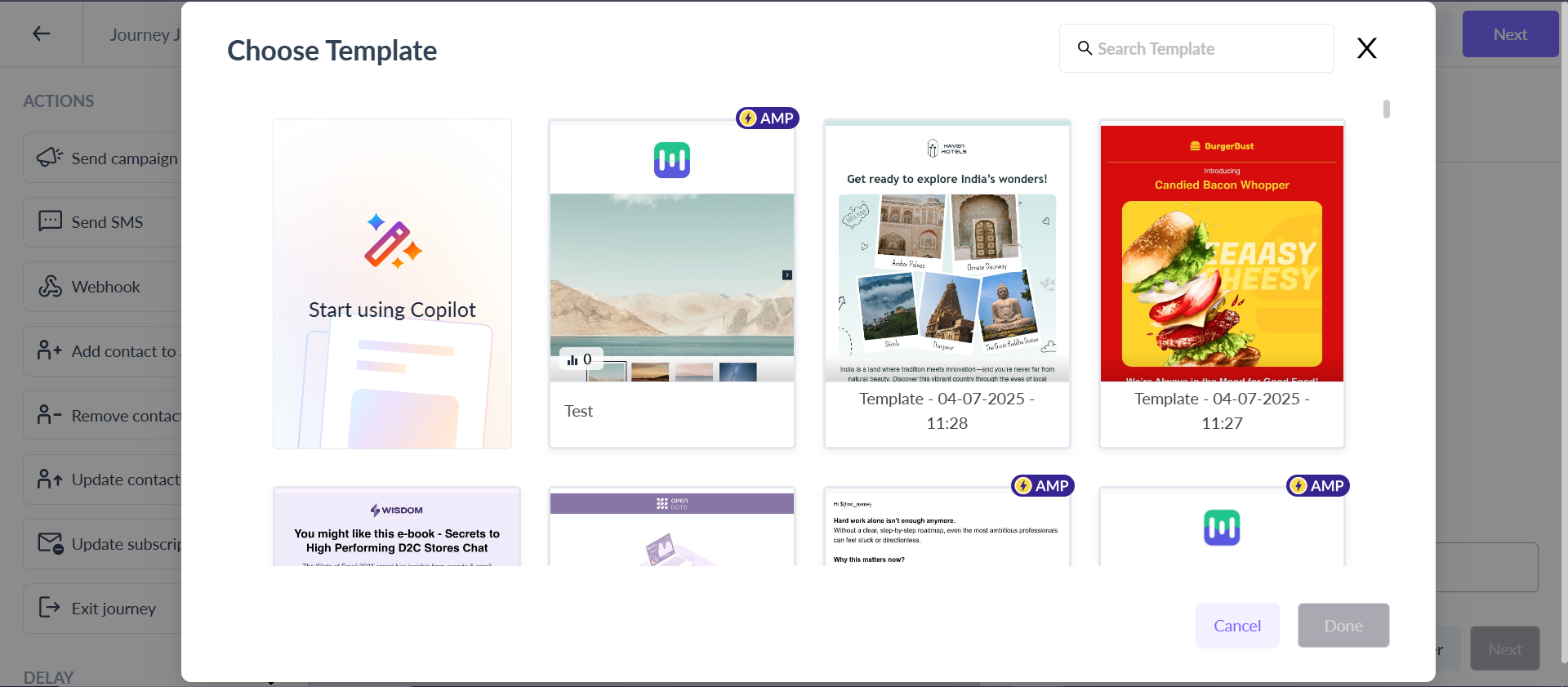Click the dark night-sky carousel thumbnail on Test

[738, 372]
